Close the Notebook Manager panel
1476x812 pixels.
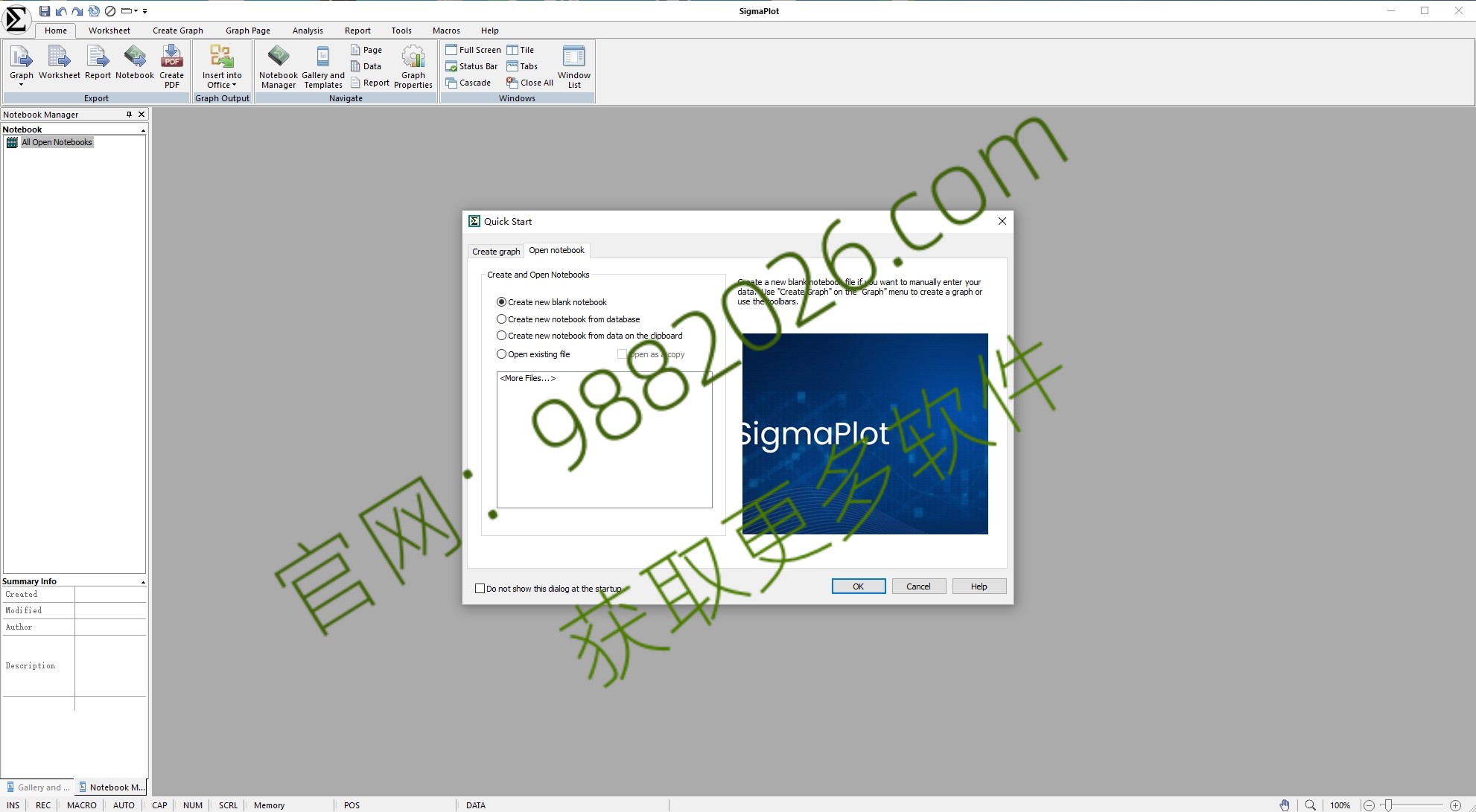pyautogui.click(x=141, y=115)
